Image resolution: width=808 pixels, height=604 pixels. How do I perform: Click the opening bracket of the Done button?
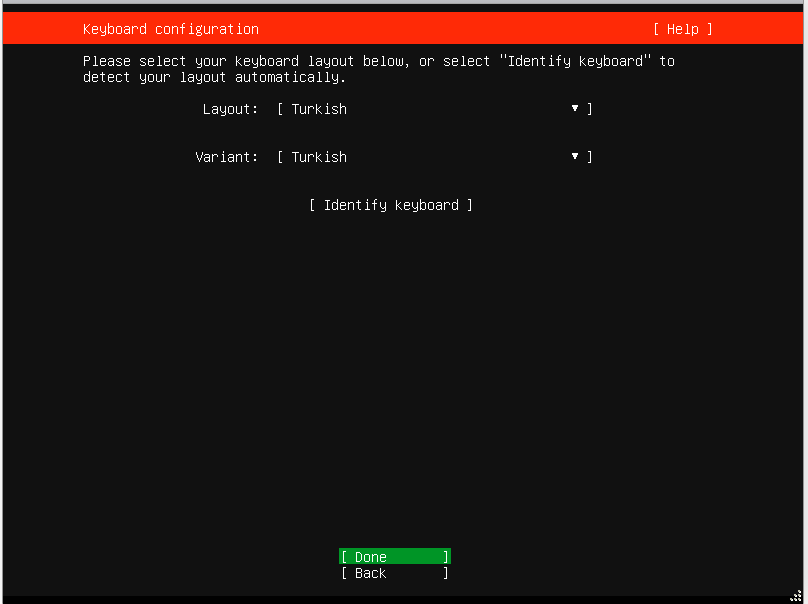point(344,557)
